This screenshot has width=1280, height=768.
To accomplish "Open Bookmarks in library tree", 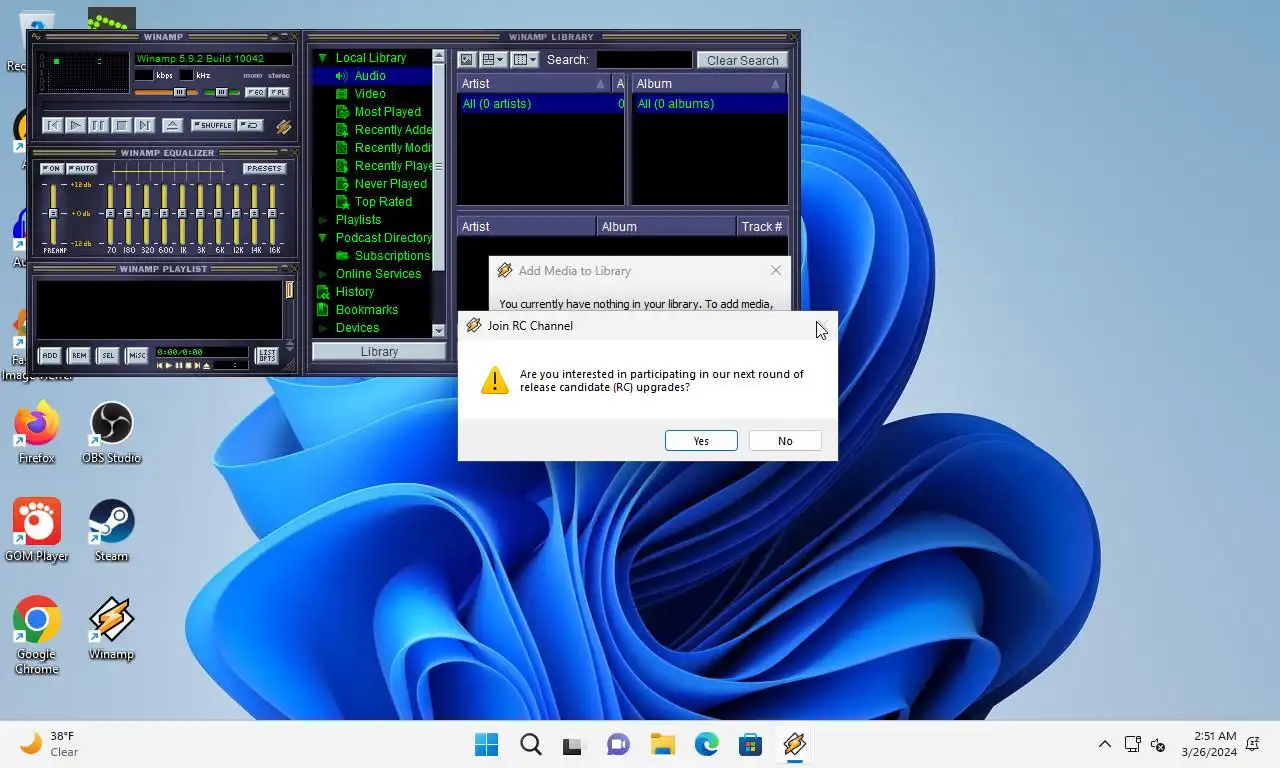I will pos(367,310).
